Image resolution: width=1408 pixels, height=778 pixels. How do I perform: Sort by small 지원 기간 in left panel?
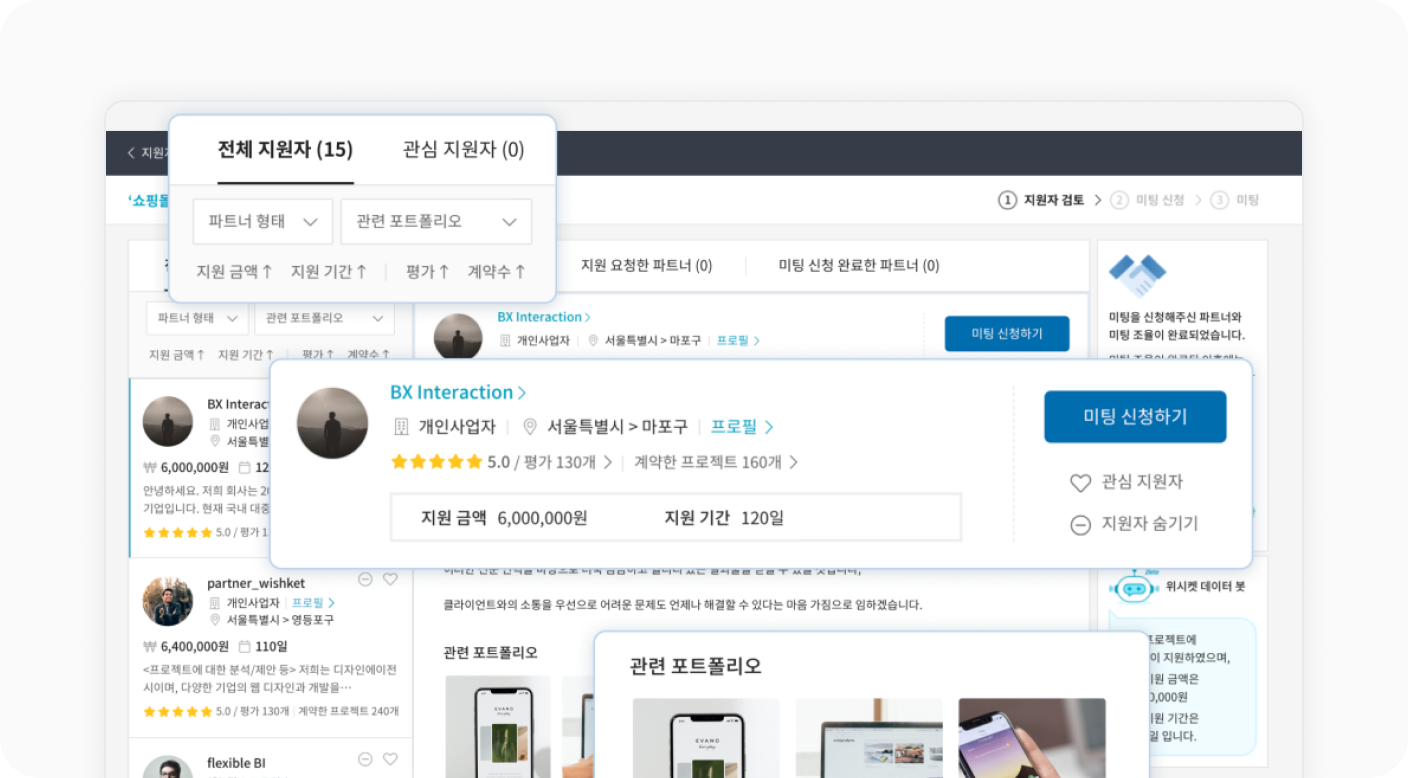pyautogui.click(x=246, y=354)
